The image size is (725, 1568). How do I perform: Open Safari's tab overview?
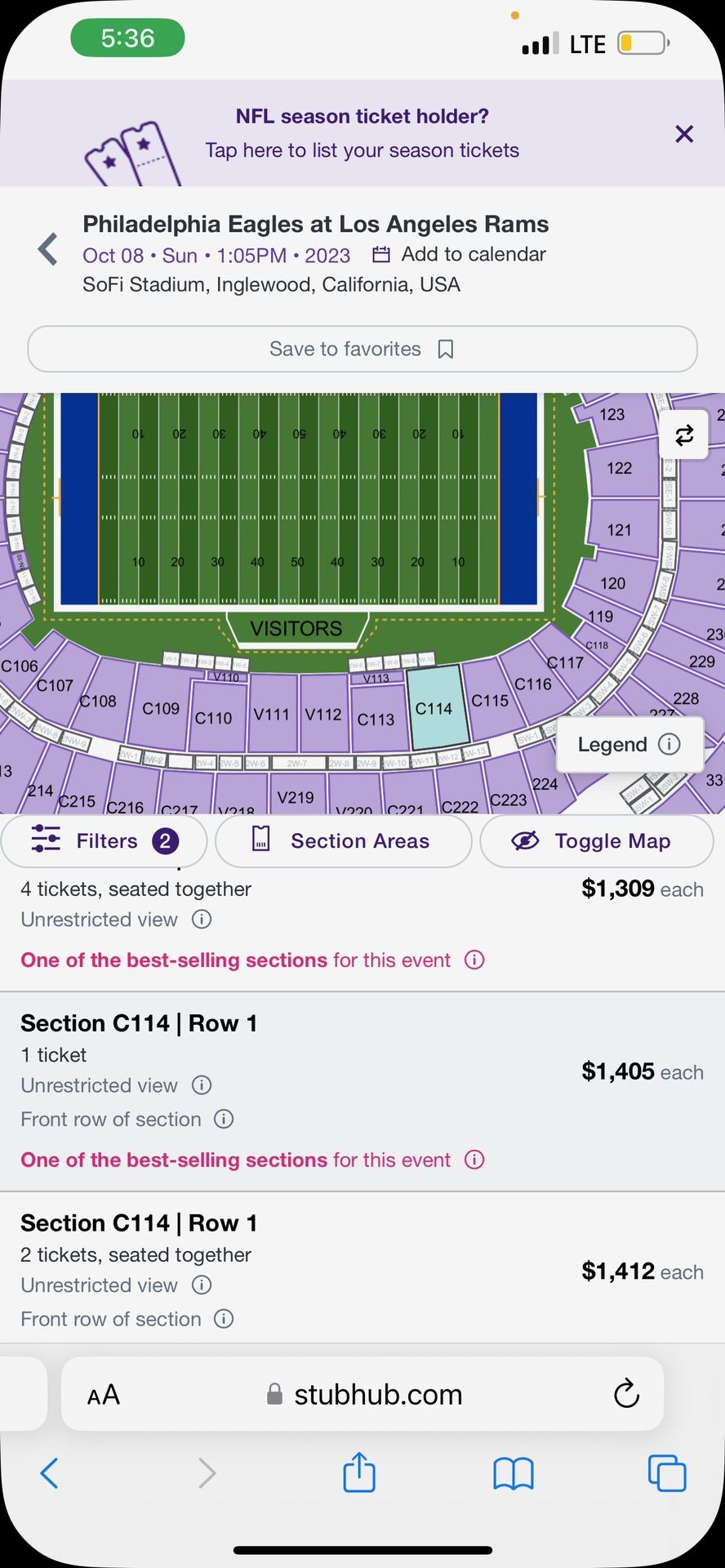click(x=667, y=1473)
